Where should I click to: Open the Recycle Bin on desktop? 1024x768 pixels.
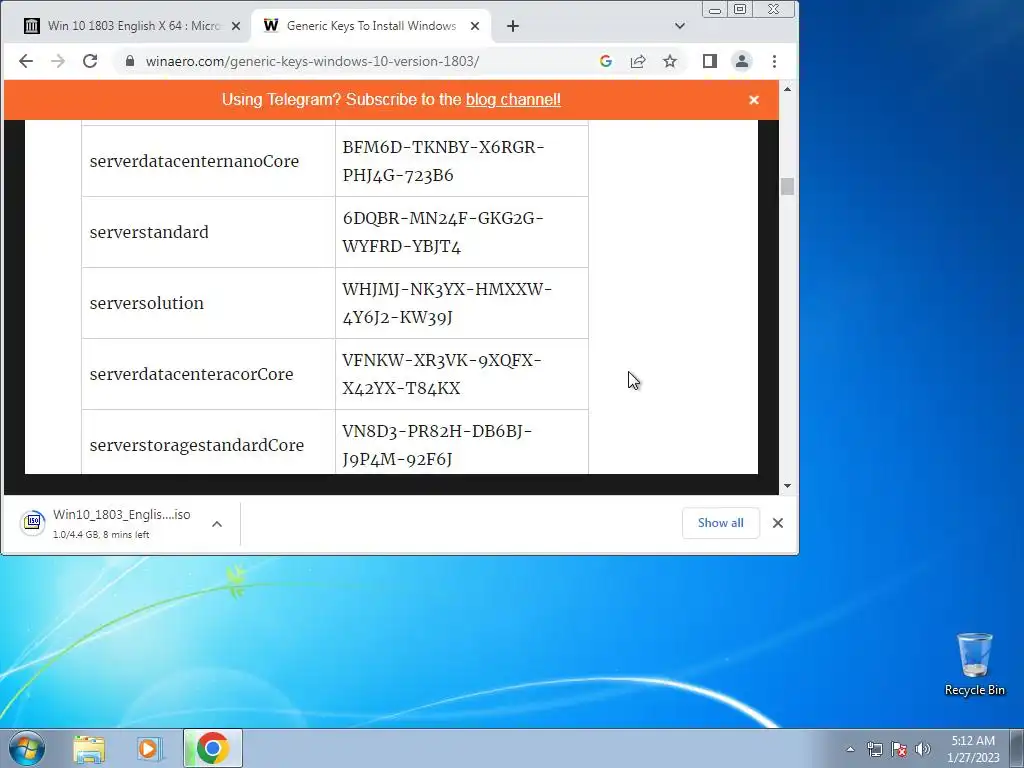[x=974, y=664]
